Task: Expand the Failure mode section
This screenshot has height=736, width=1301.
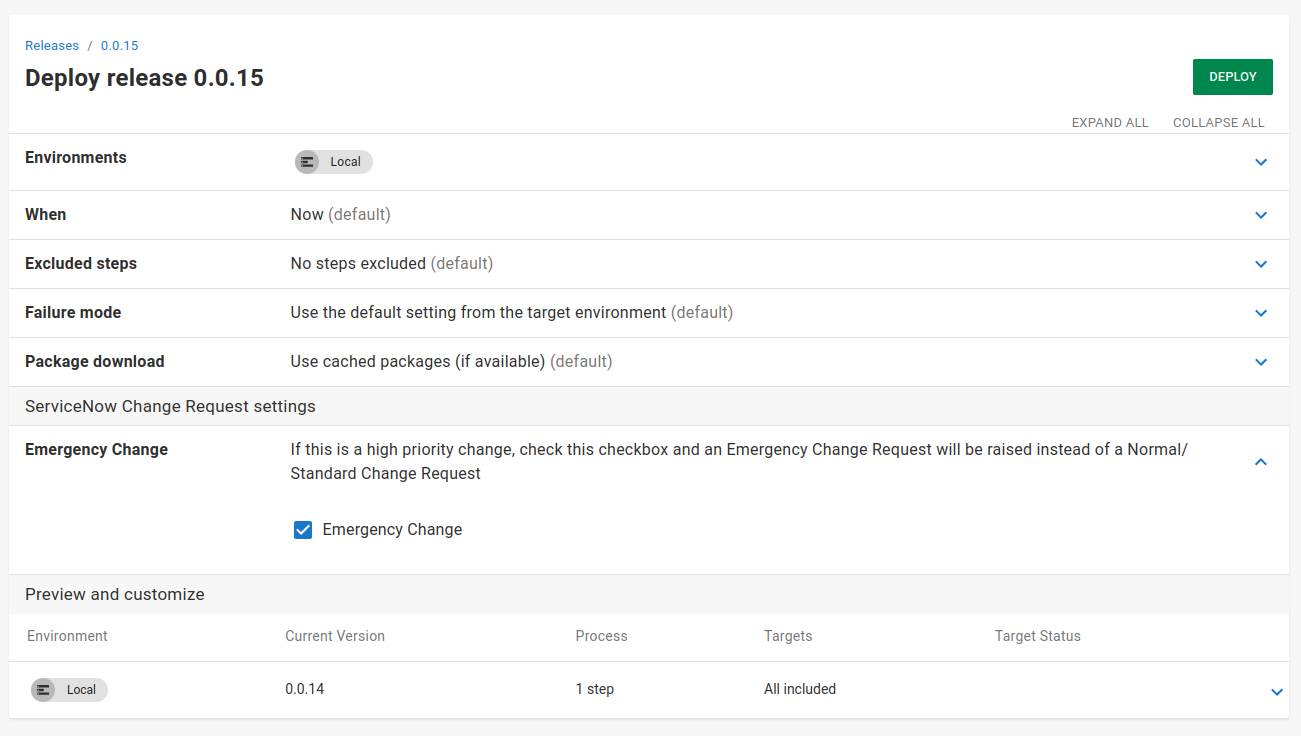Action: (x=1261, y=313)
